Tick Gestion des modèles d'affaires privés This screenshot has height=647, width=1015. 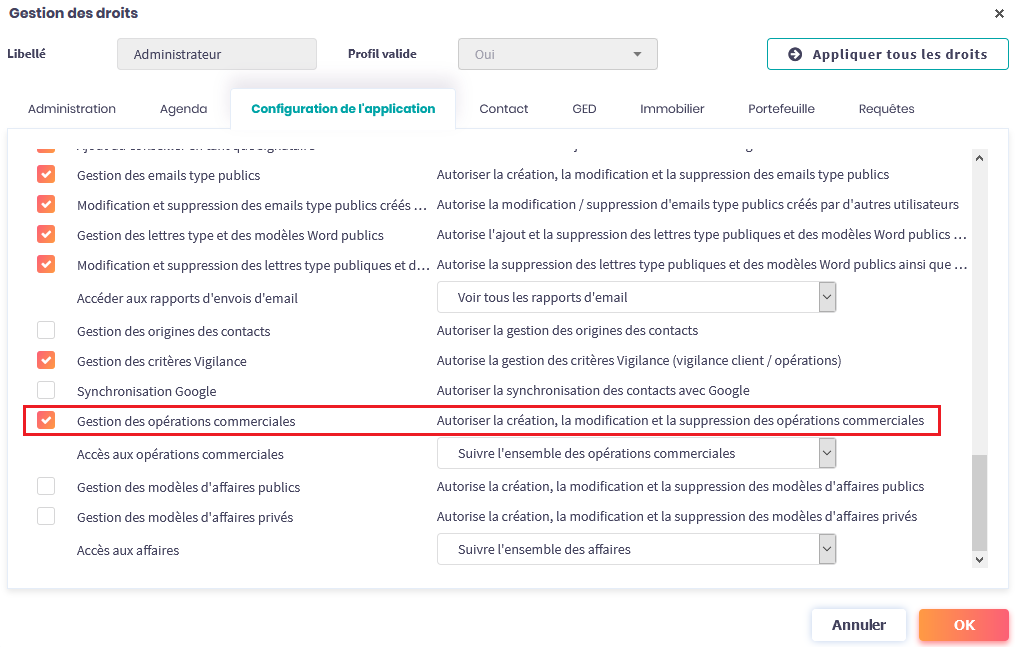coord(46,517)
